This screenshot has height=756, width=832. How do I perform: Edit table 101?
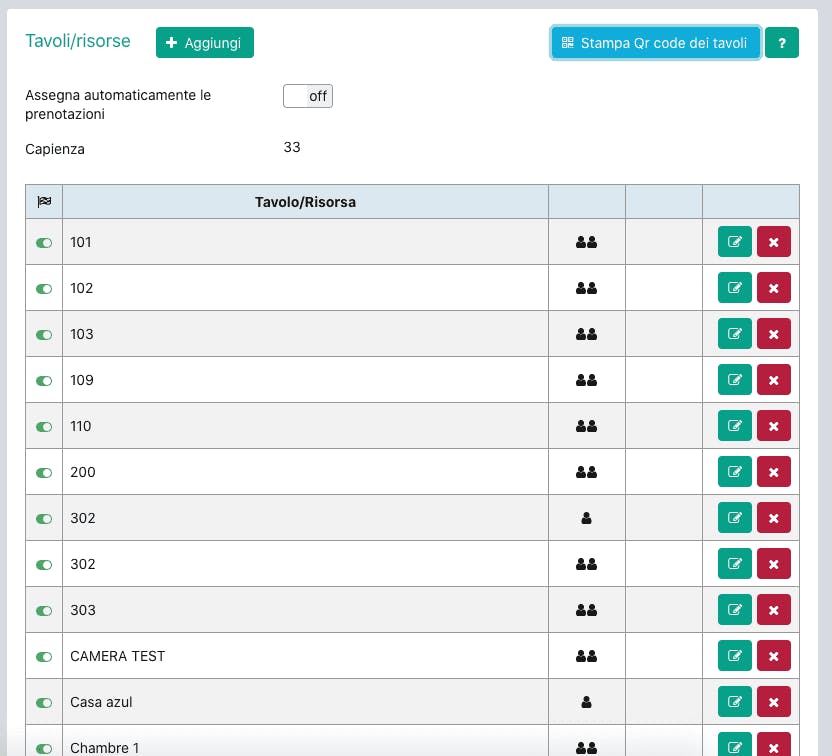click(x=734, y=241)
